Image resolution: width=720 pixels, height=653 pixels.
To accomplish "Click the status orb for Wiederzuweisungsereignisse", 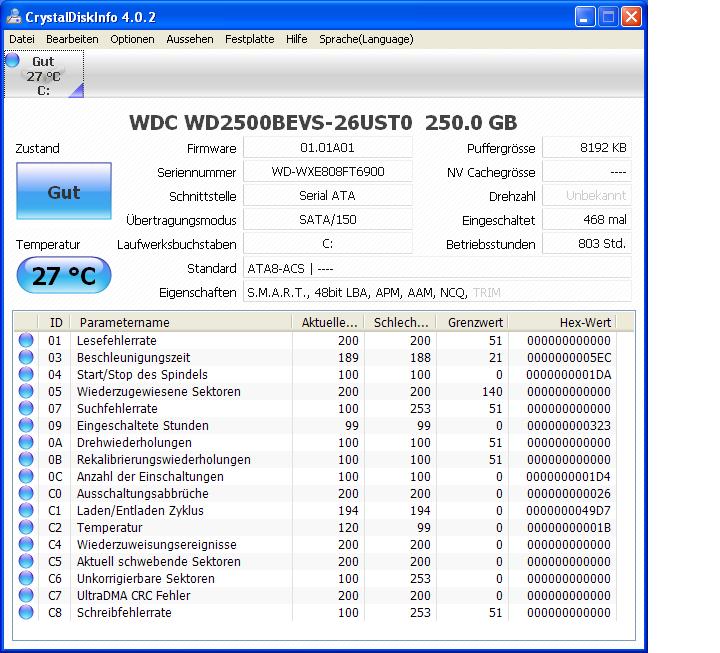I will click(26, 544).
